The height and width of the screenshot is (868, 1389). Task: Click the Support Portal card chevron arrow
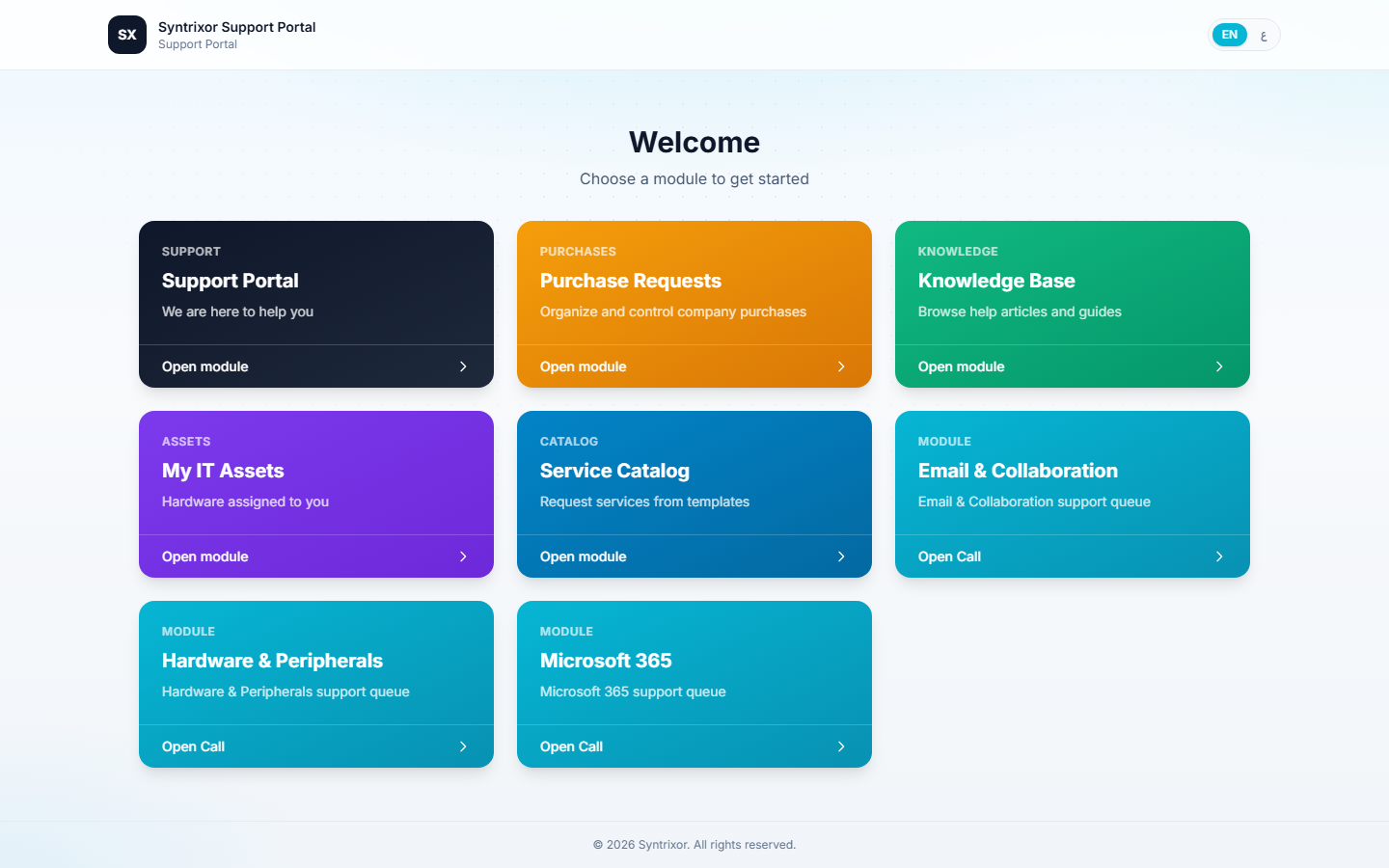click(x=463, y=366)
